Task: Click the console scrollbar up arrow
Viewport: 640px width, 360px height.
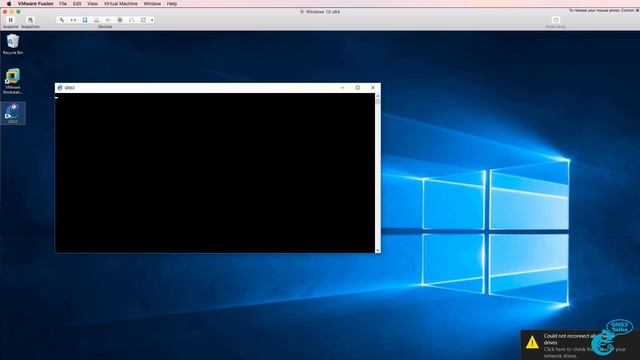Action: click(x=378, y=96)
